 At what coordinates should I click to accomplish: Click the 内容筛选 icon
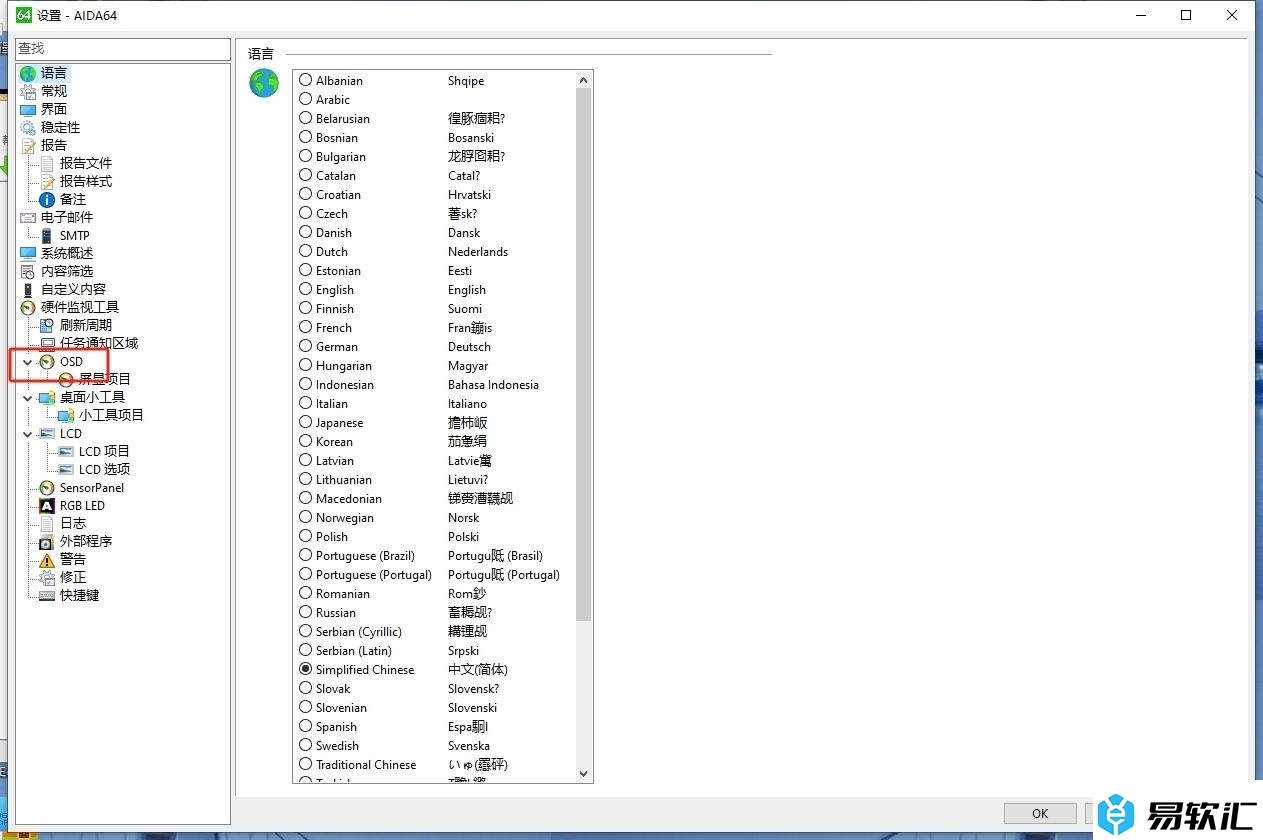click(x=28, y=271)
